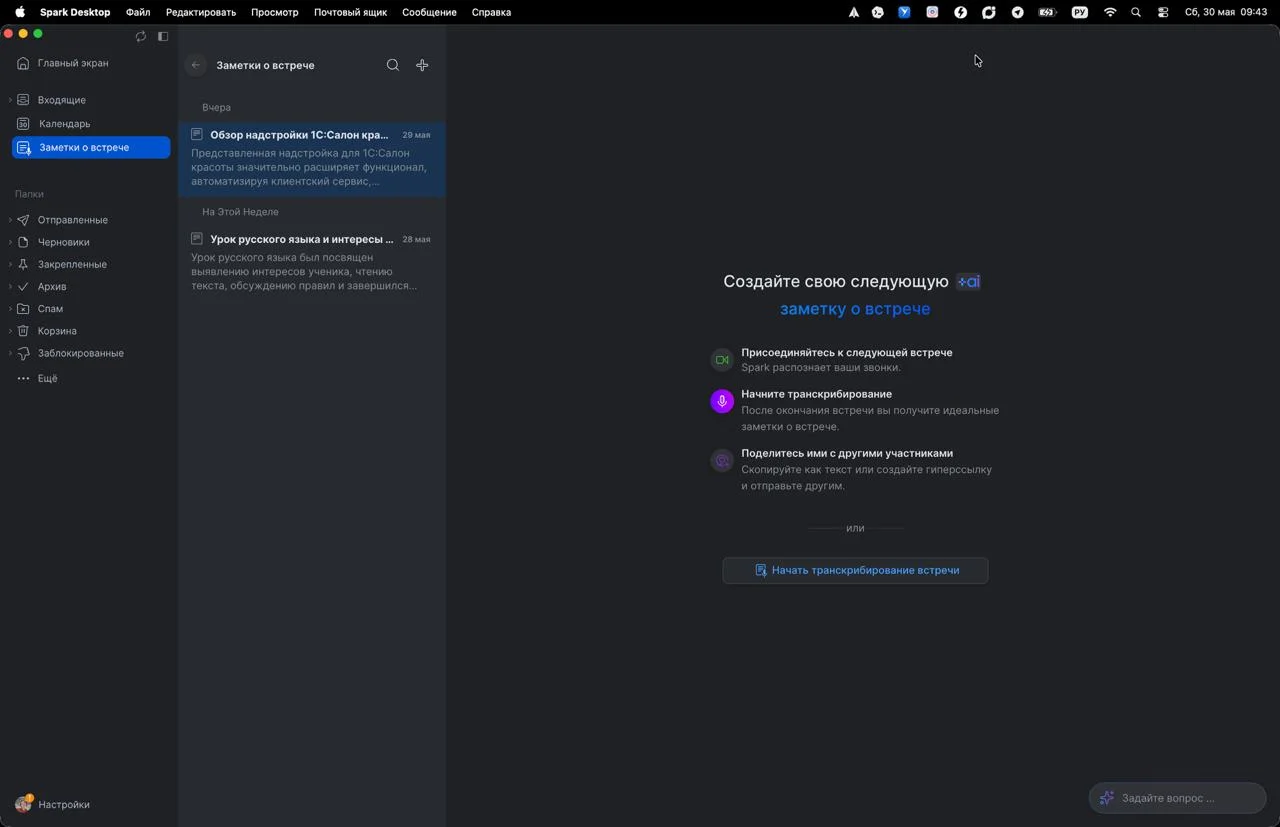1280x827 pixels.
Task: Click Начать транскрибирование встречи button
Action: tap(855, 570)
